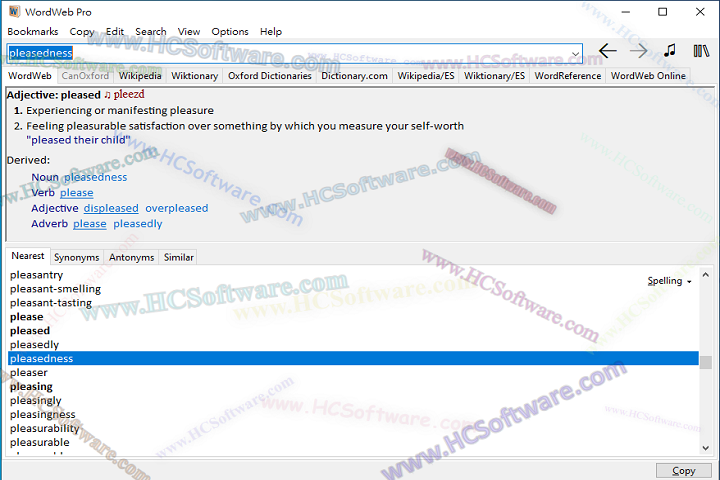Click the word list scrollbar thumb
720x480 pixels.
click(706, 362)
